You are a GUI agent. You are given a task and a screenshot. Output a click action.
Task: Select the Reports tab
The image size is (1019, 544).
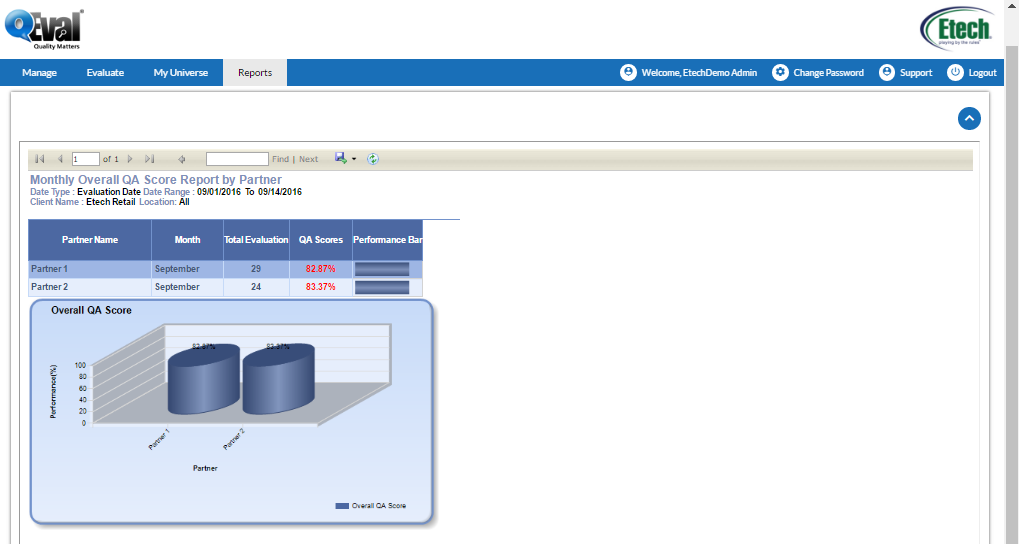click(255, 73)
